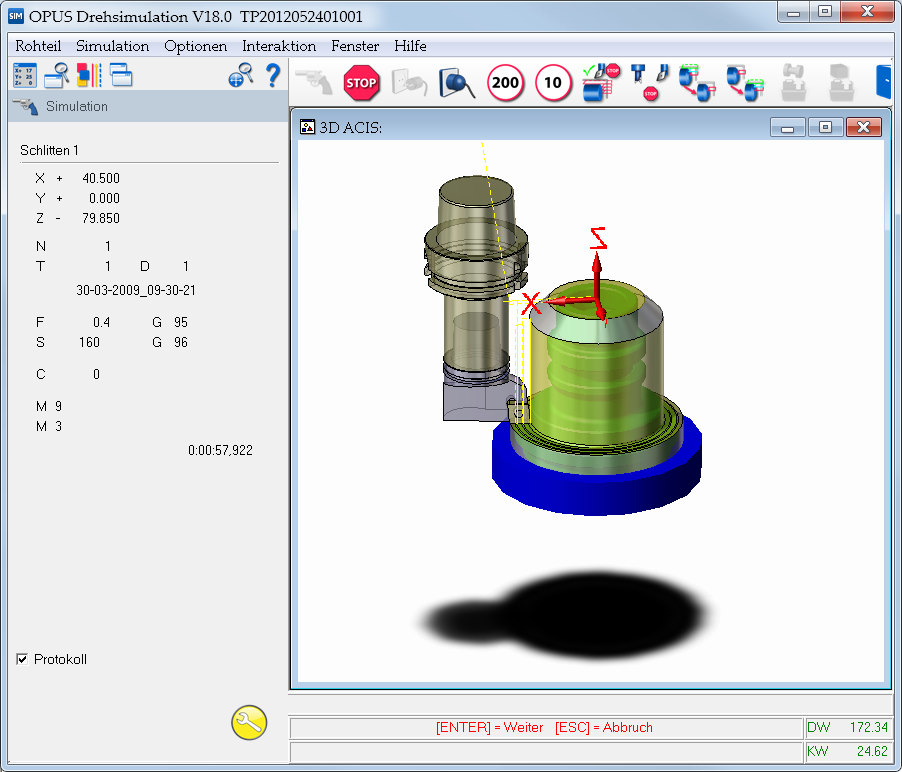Click the magnifier over 3D view icon
Viewport: 902px width, 772px height.
pos(457,83)
